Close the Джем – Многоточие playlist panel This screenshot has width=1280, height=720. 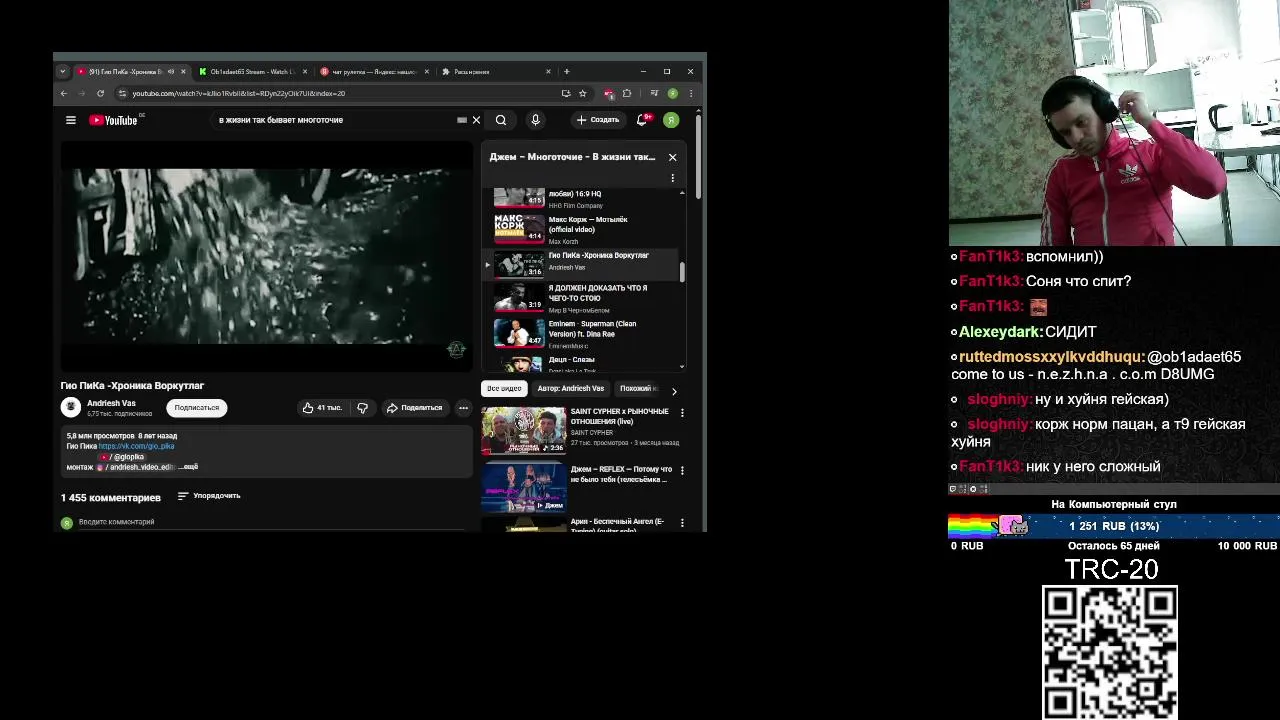672,157
